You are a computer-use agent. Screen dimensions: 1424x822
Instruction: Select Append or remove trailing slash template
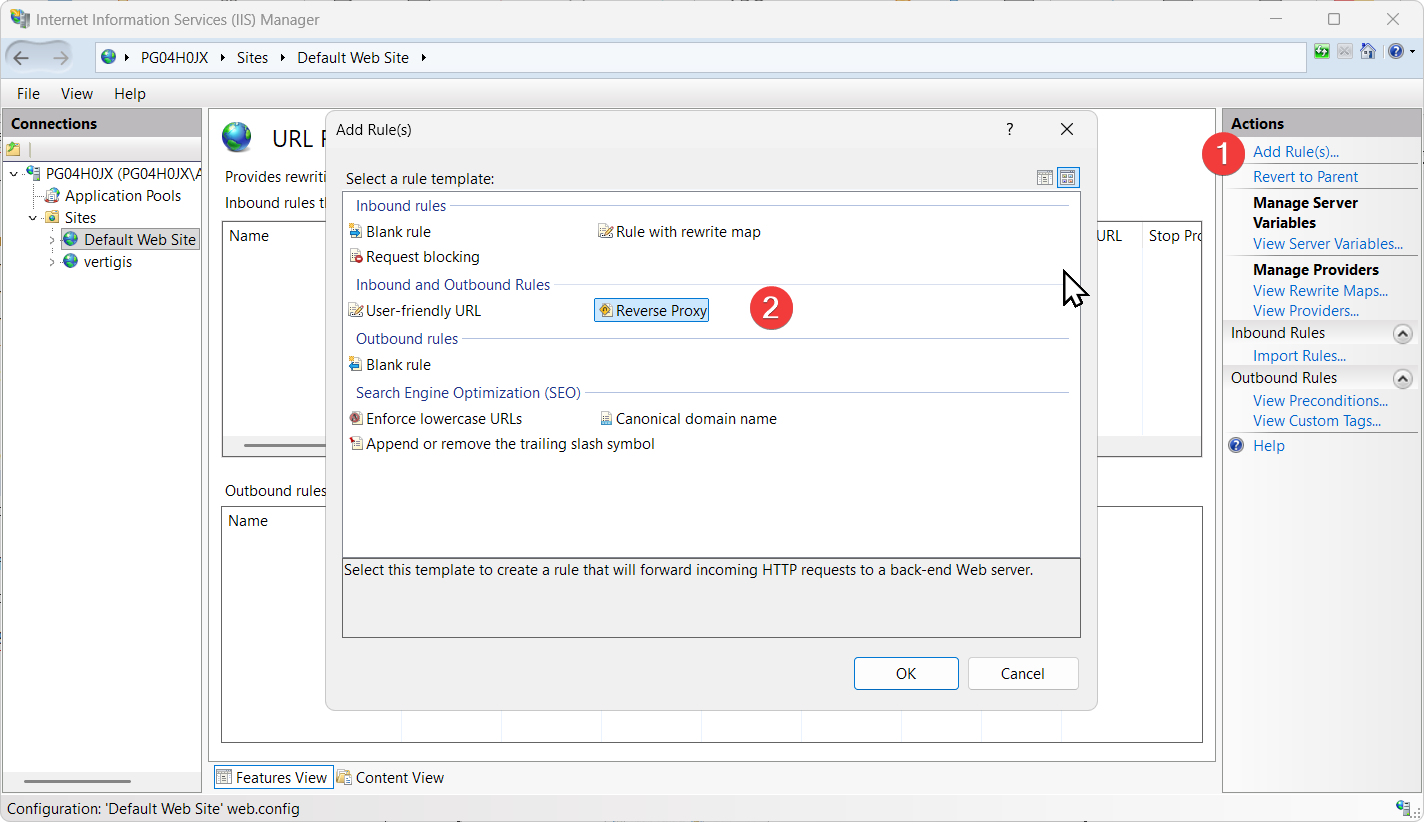tap(502, 444)
